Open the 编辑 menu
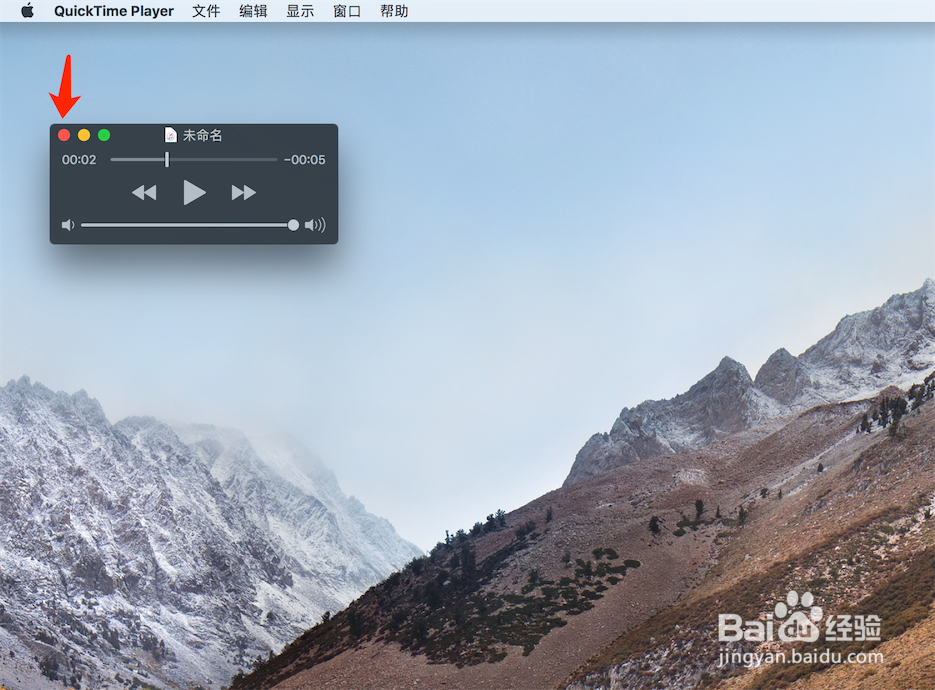935x690 pixels. click(x=253, y=11)
